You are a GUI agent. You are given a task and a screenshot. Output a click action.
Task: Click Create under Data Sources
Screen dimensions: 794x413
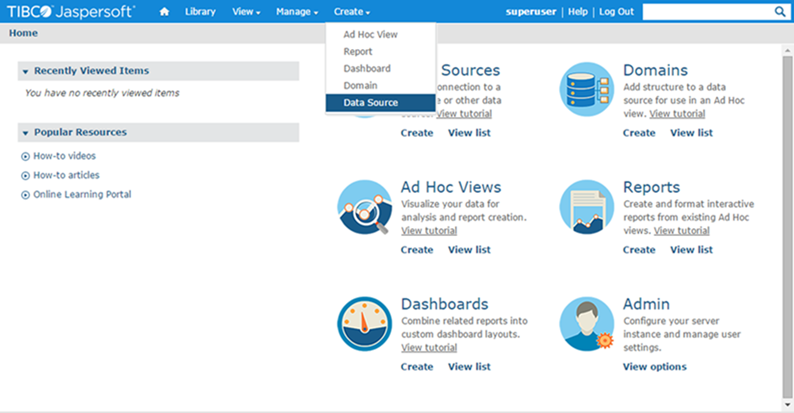tap(417, 133)
